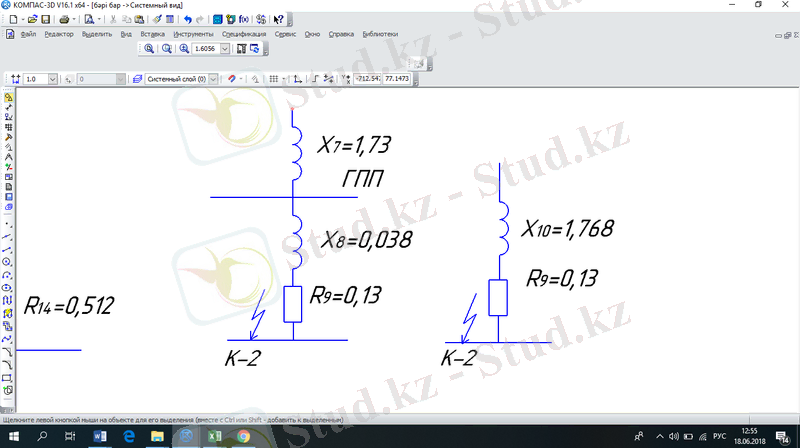Click the РУС language indicator
The width and height of the screenshot is (800, 448).
click(719, 436)
